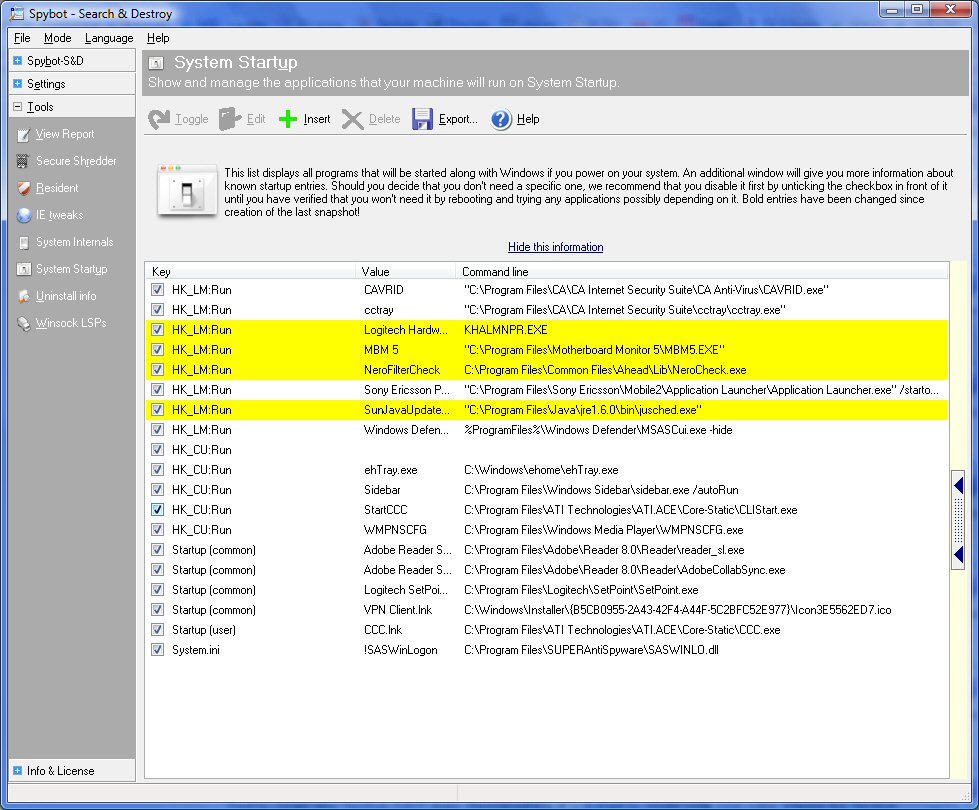Expand the Info & License section
The width and height of the screenshot is (979, 810).
click(17, 771)
